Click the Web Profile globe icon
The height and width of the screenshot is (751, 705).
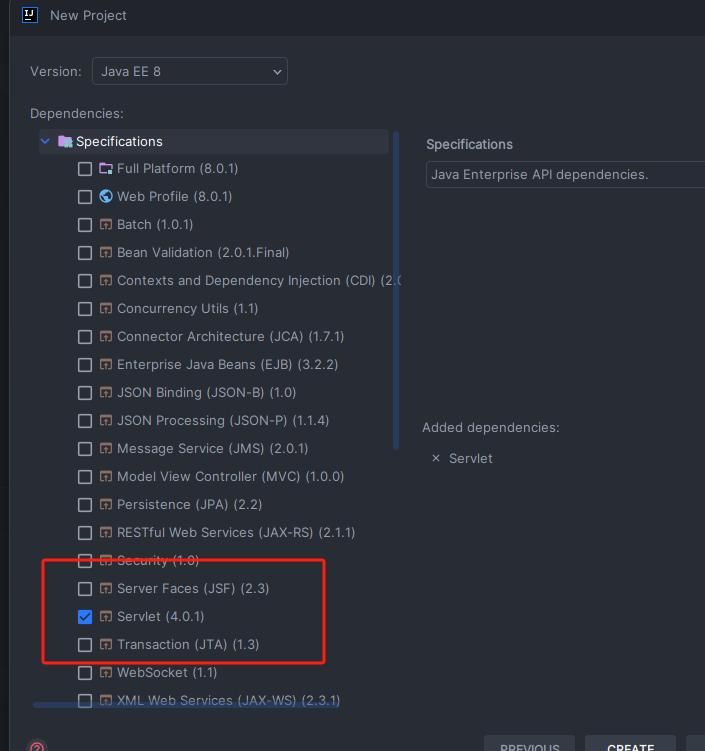pyautogui.click(x=106, y=196)
